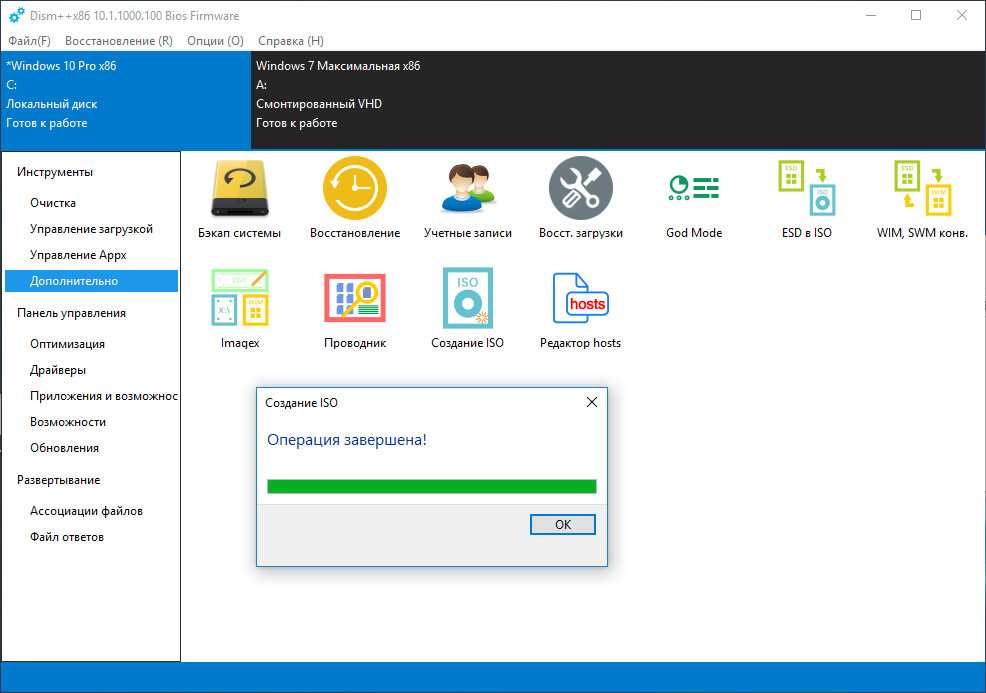This screenshot has width=986, height=693.
Task: Open Учетные записи user accounts tool
Action: [x=467, y=189]
